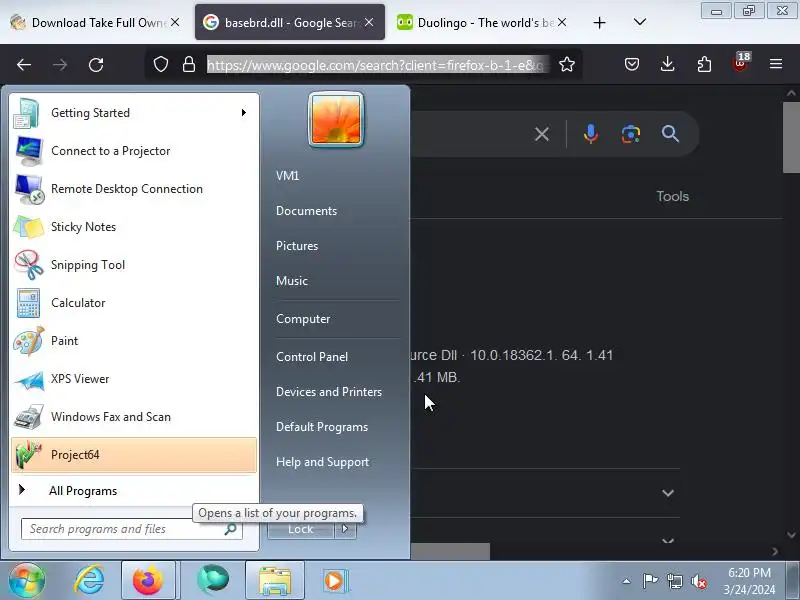The image size is (800, 600).
Task: Show hidden tray icons arrow
Action: [x=627, y=581]
